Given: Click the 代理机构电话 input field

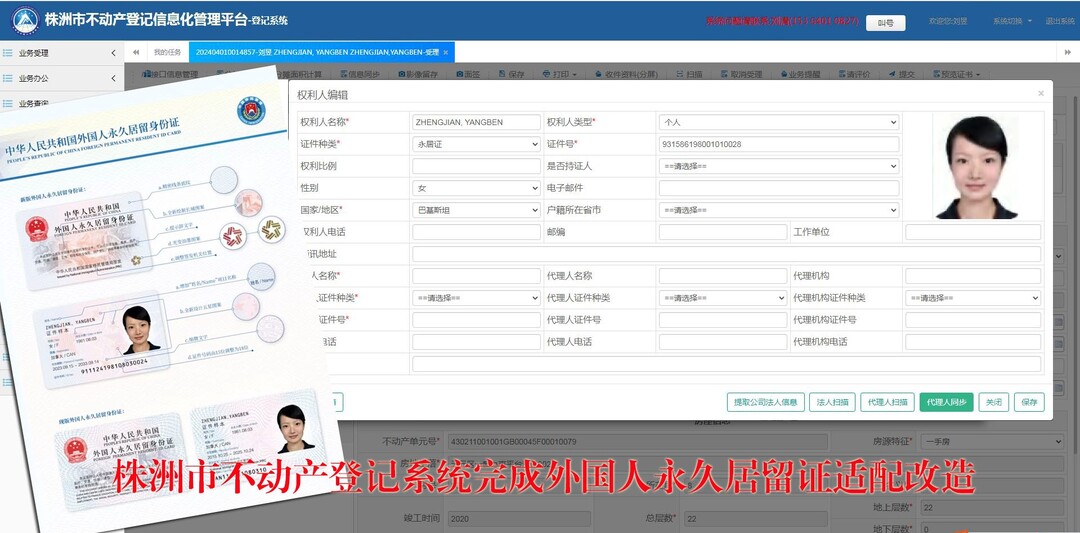Looking at the screenshot, I should click(x=973, y=342).
